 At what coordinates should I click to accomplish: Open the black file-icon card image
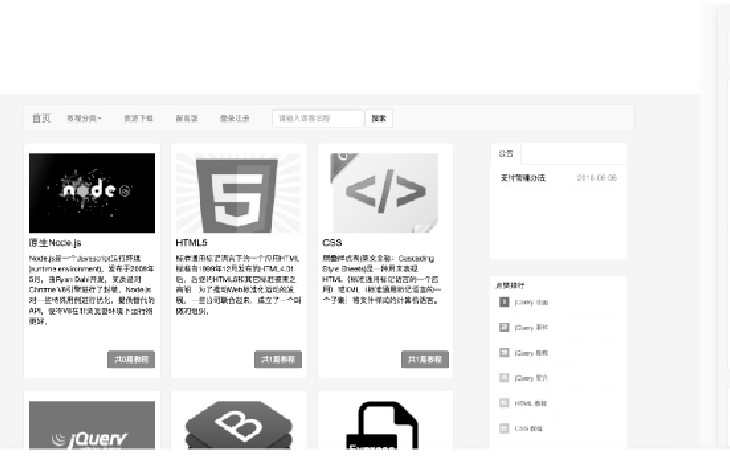pos(382,425)
